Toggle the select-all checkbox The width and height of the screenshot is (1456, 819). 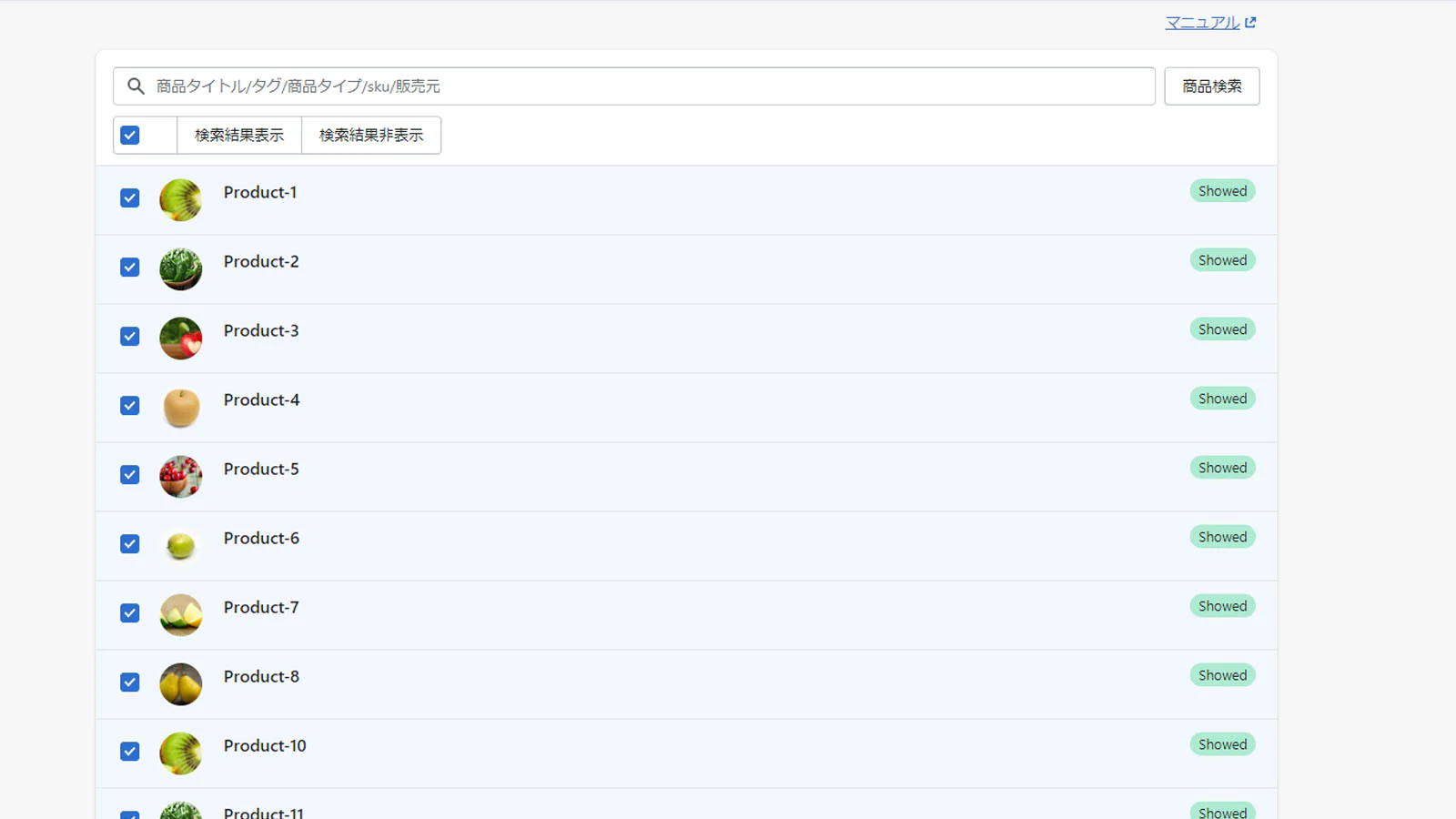(x=130, y=136)
